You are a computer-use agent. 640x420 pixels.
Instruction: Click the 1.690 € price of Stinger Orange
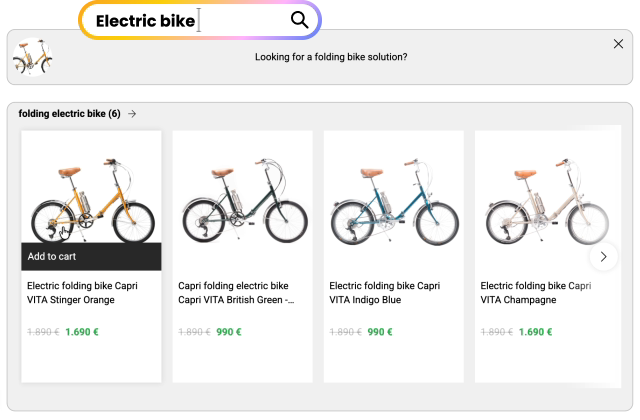(82, 332)
